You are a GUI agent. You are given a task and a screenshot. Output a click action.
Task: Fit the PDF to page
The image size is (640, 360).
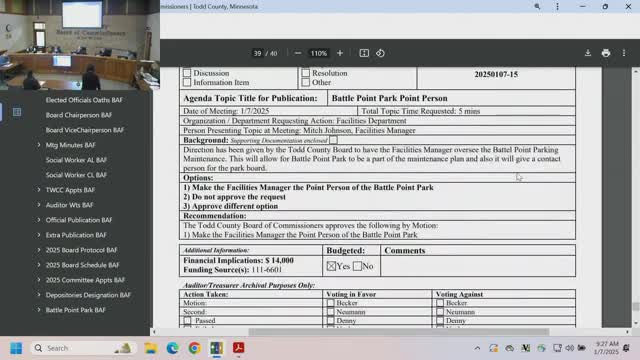tap(364, 53)
